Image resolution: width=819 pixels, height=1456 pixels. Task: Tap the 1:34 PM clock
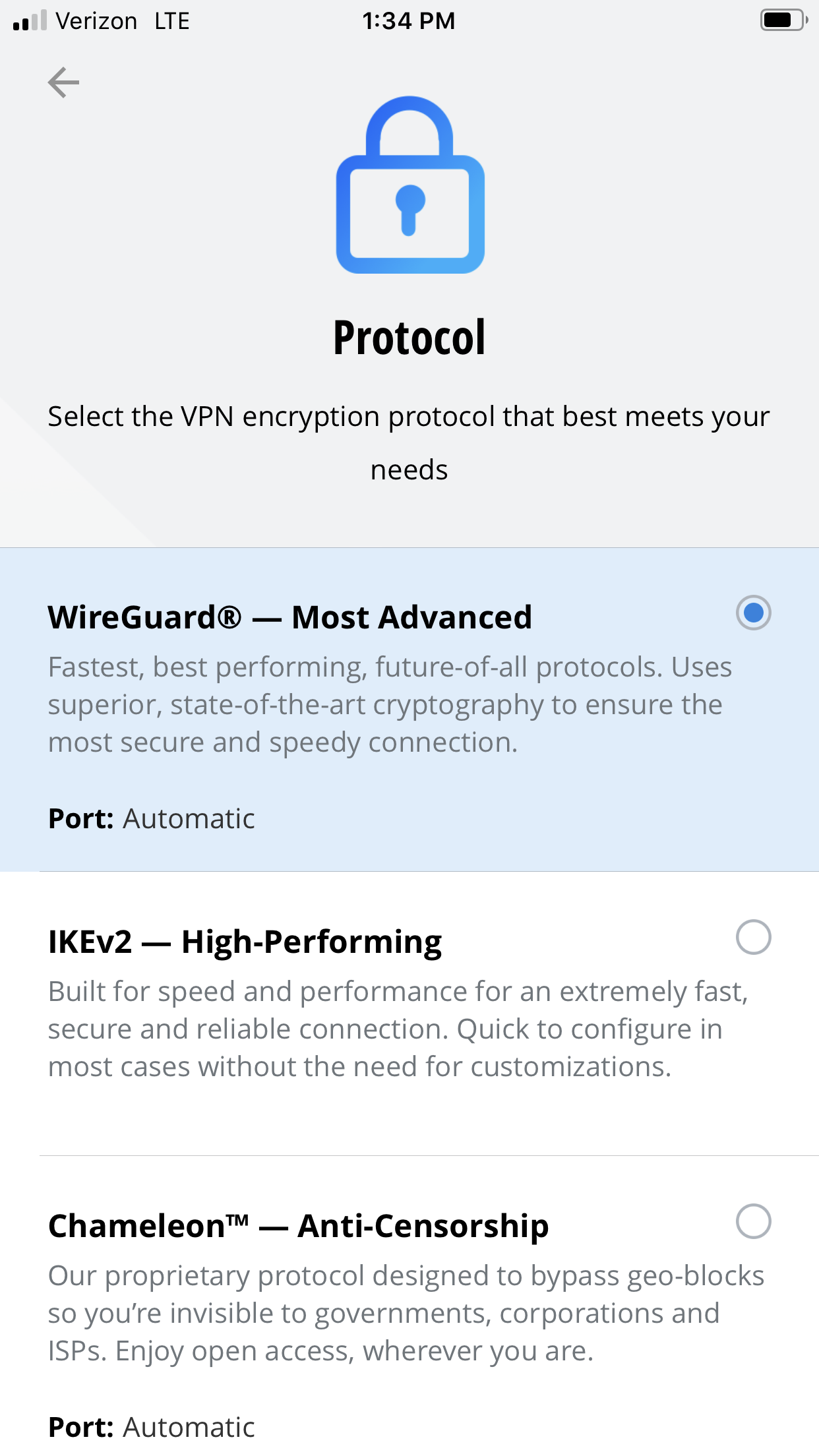tap(408, 21)
